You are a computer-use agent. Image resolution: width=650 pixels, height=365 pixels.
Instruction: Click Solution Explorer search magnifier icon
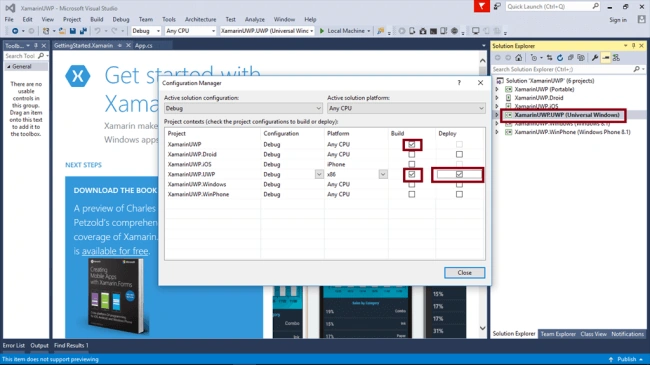(637, 69)
